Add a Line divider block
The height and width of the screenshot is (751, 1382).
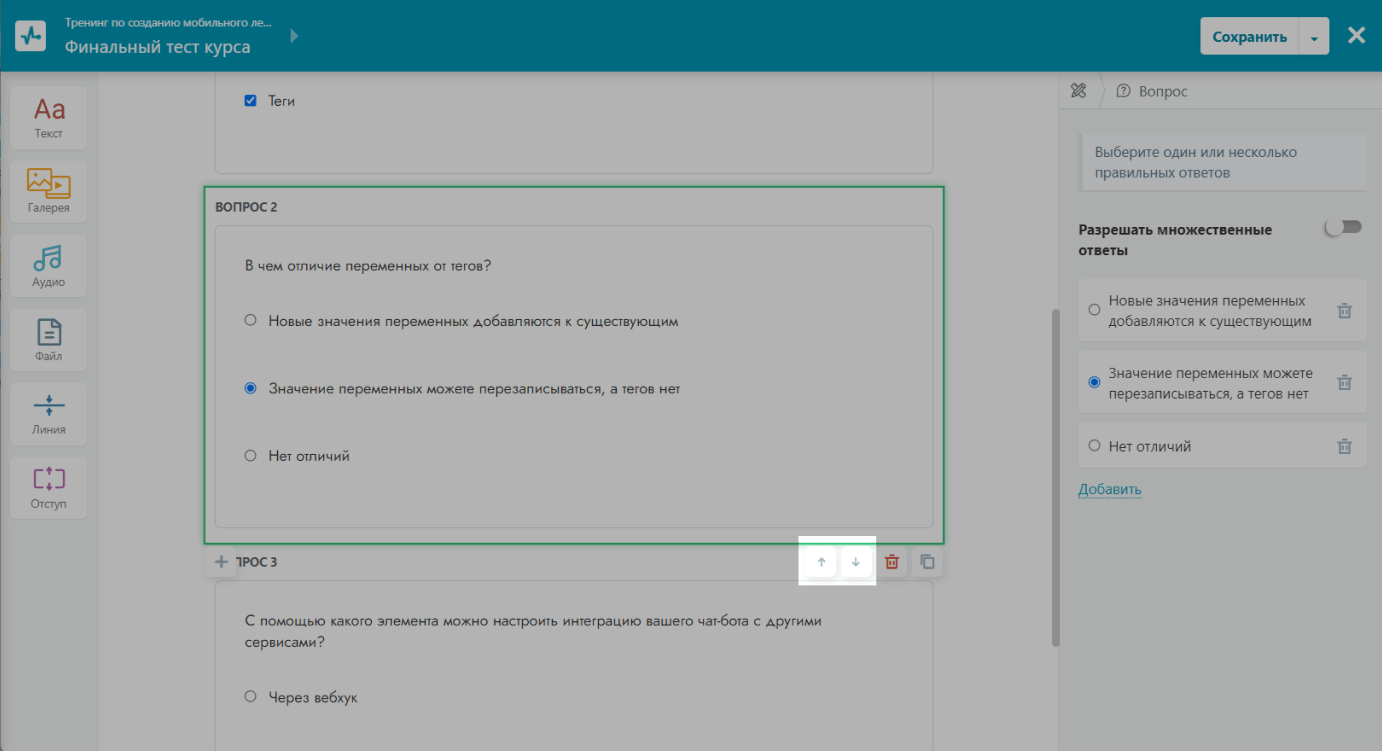[x=48, y=413]
